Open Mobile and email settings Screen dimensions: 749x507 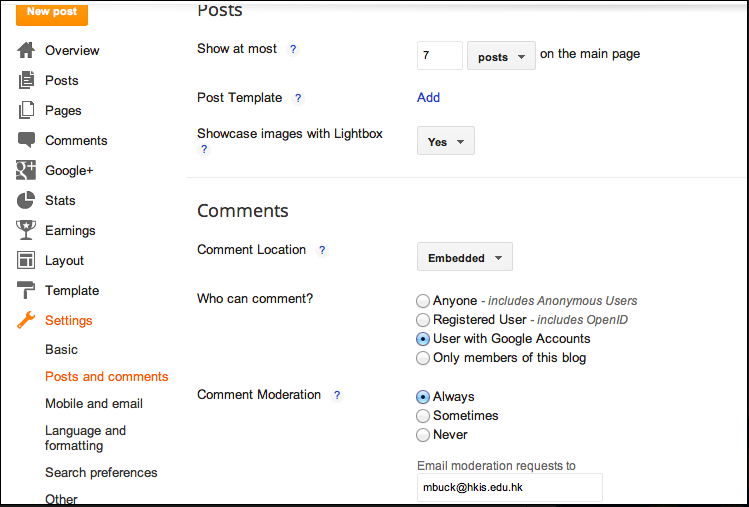pos(94,404)
